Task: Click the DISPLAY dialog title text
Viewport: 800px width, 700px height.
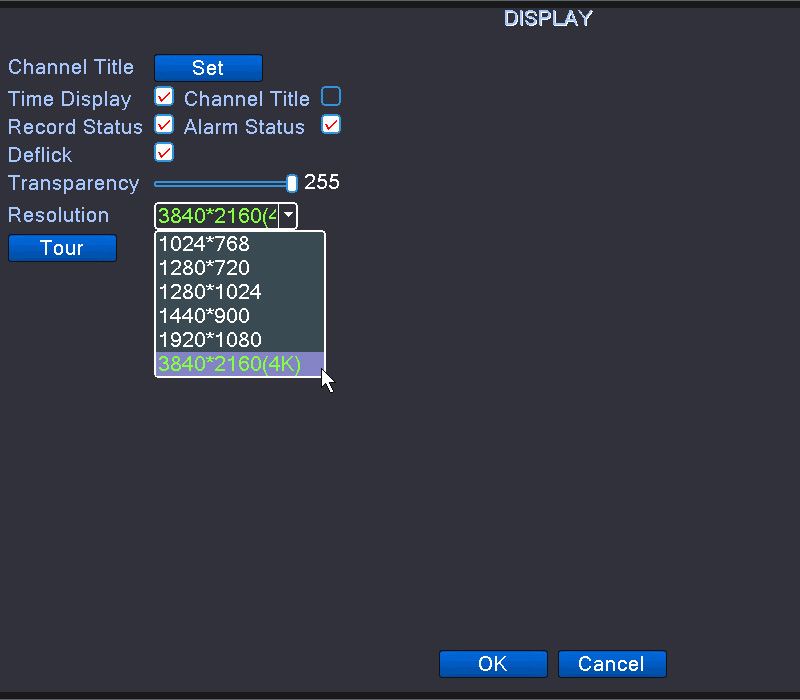Action: pos(548,18)
